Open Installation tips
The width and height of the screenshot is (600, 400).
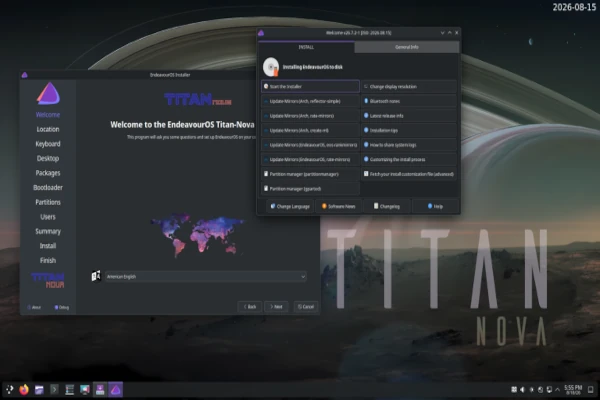pyautogui.click(x=409, y=130)
